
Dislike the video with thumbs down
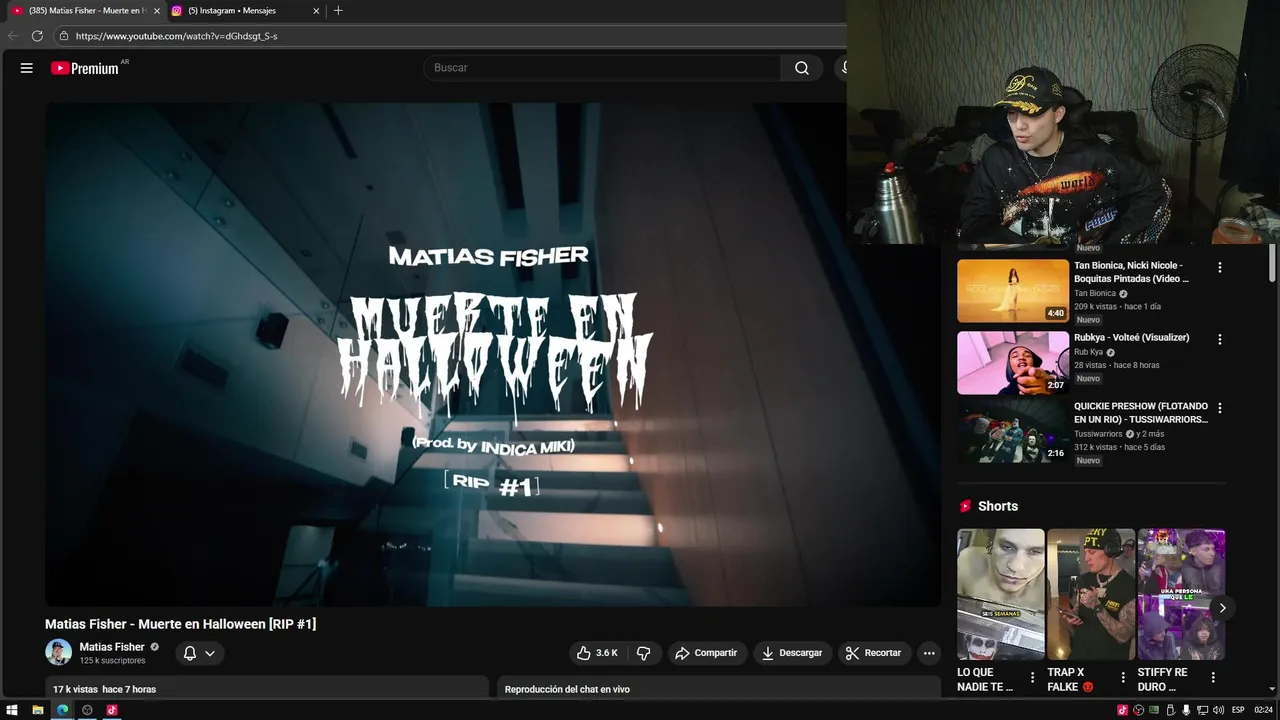644,653
